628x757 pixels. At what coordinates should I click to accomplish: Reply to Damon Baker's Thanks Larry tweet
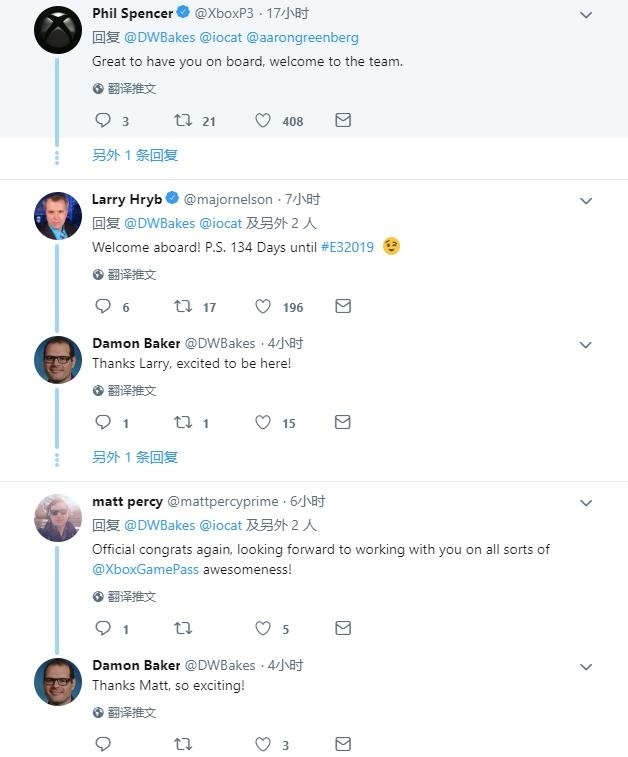(103, 423)
